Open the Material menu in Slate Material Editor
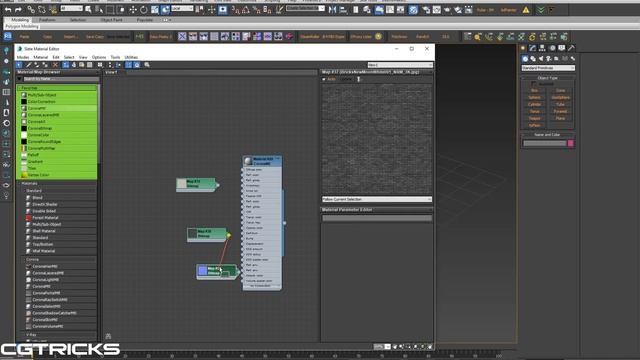Image resolution: width=640 pixels, height=360 pixels. coord(41,58)
